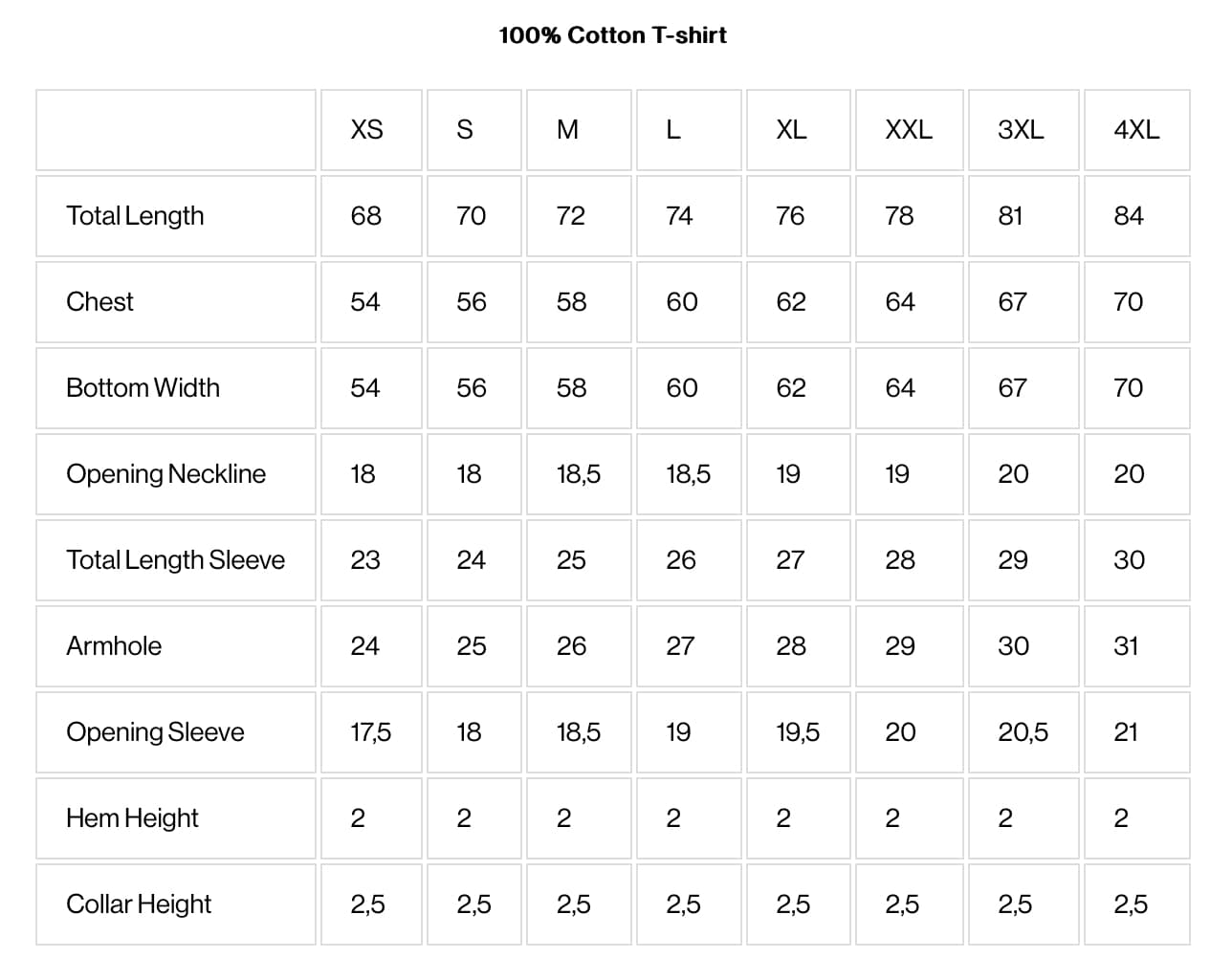Click Total Length value for size M
Image resolution: width=1232 pixels, height=958 pixels.
coord(570,216)
